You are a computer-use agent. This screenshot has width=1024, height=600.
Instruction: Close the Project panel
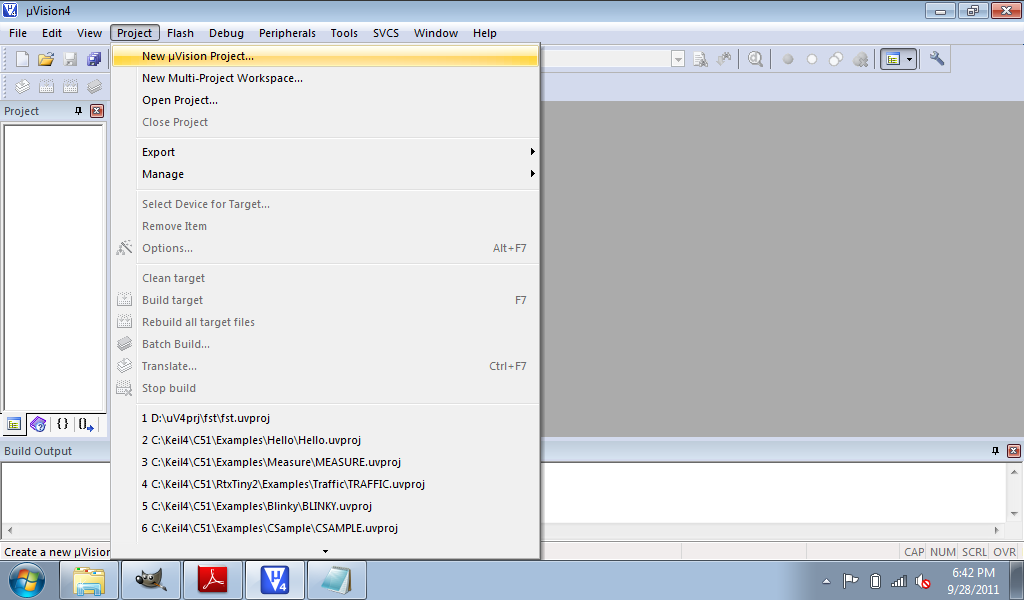[97, 111]
